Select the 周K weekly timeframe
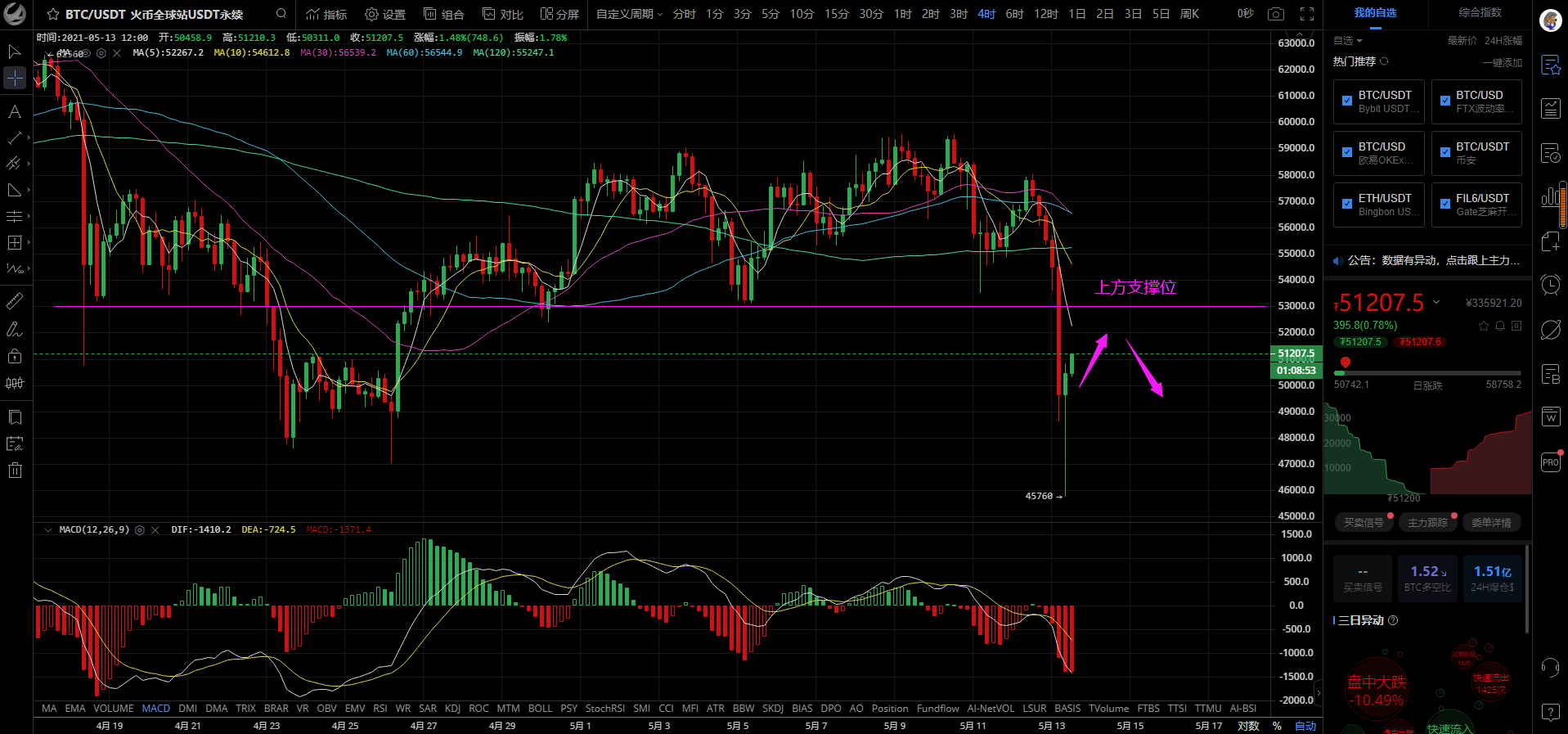 pos(1189,14)
